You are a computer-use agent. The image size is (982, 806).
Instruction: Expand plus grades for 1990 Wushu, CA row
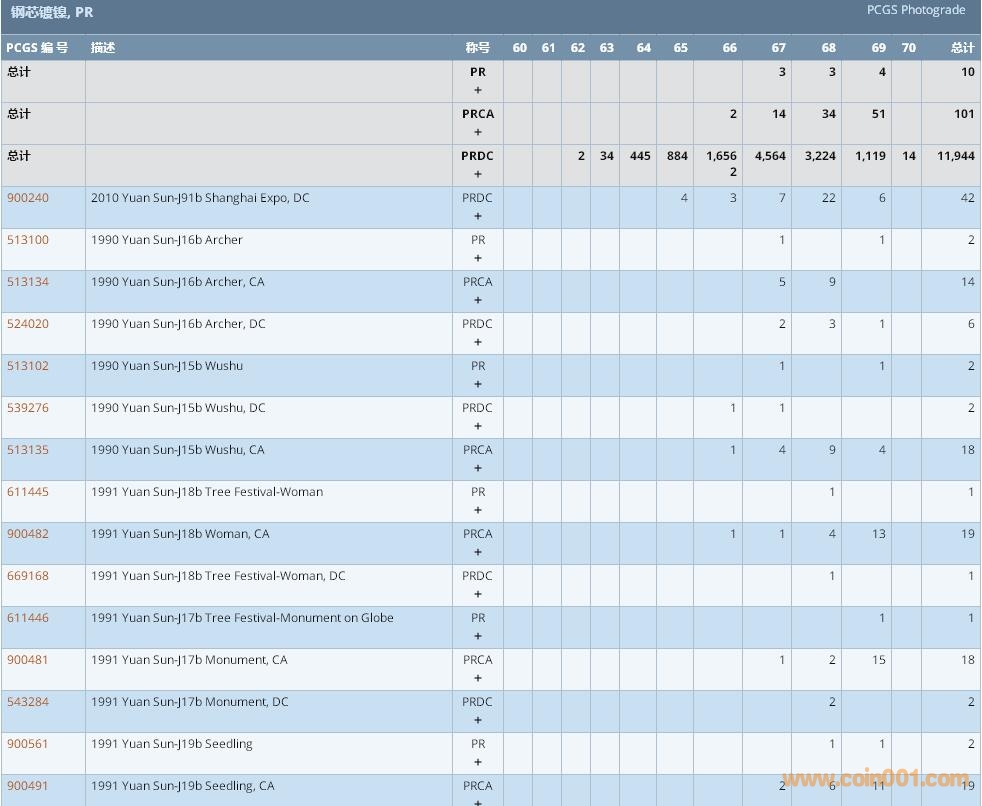477,468
